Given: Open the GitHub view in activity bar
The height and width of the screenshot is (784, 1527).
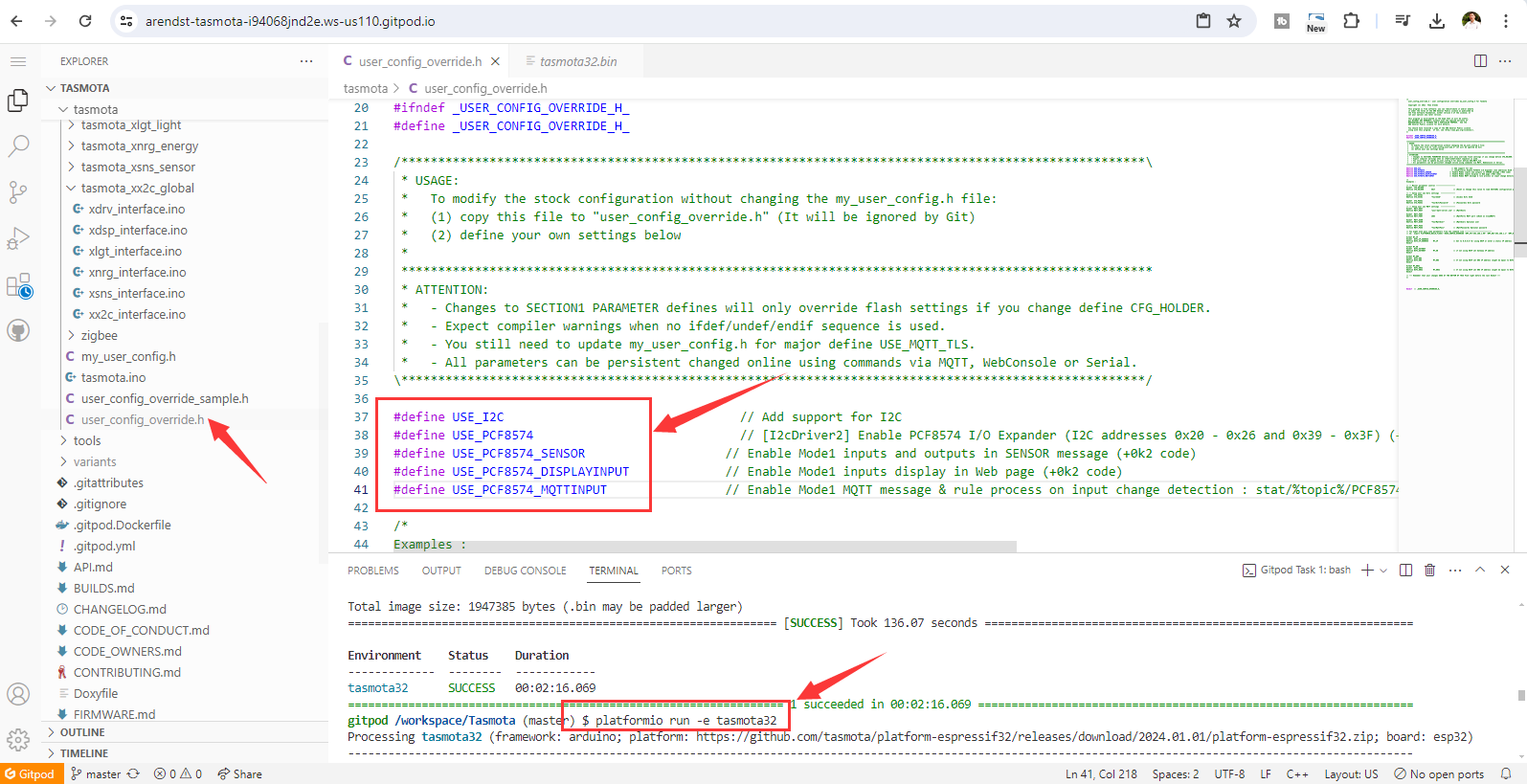Looking at the screenshot, I should [18, 331].
